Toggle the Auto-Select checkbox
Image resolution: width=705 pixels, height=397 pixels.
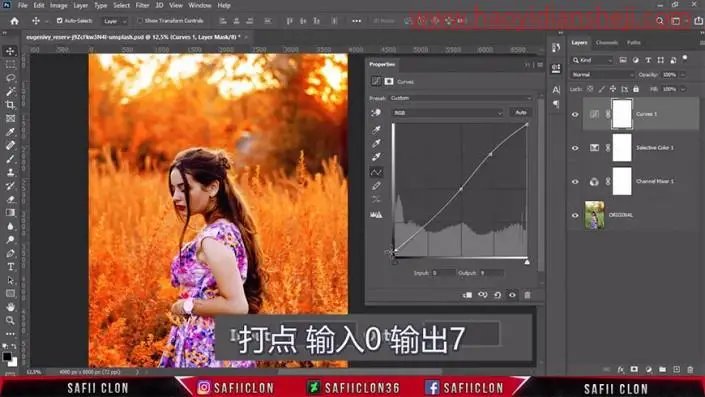tap(59, 21)
